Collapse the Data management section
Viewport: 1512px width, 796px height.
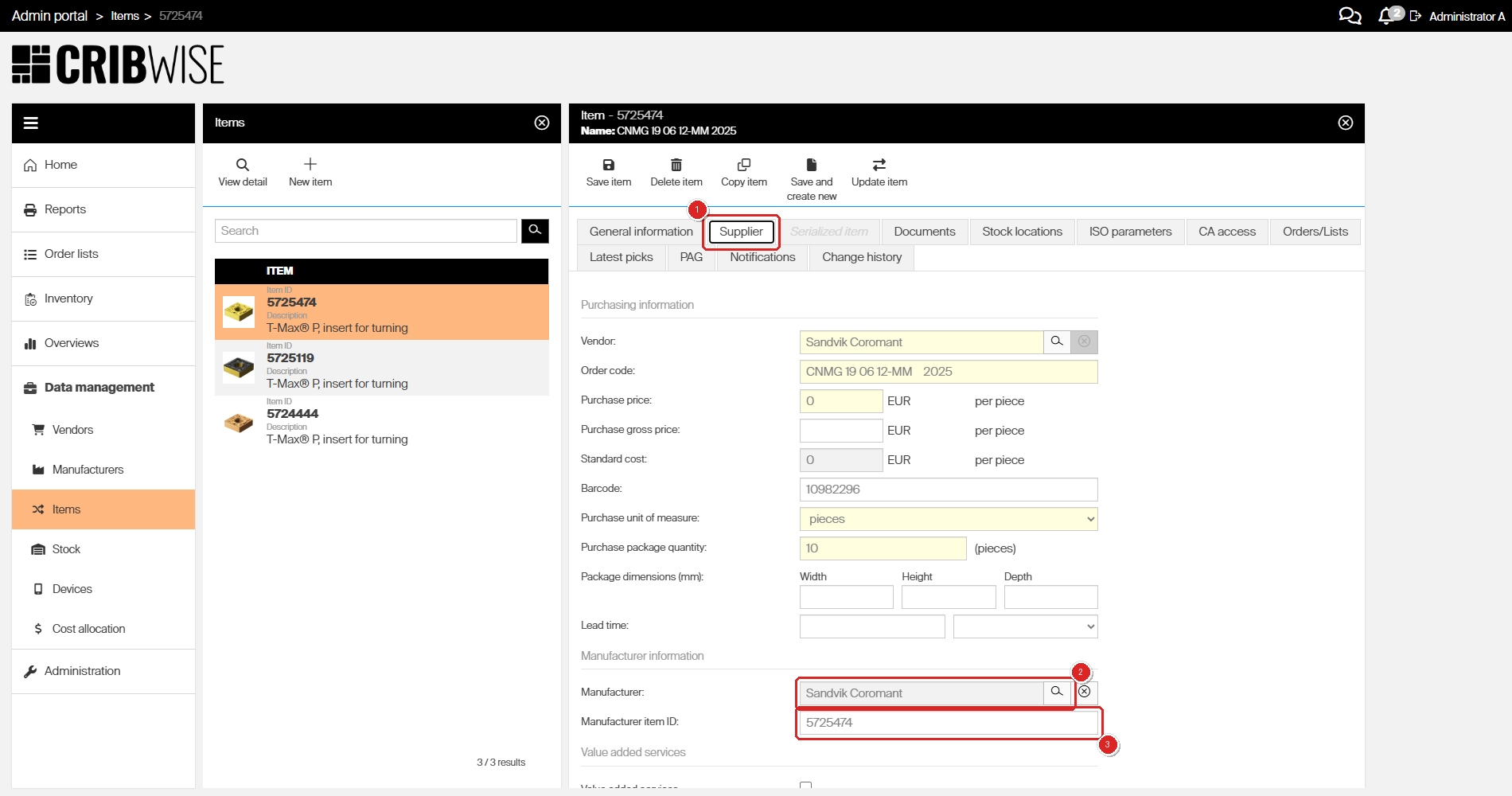point(103,388)
